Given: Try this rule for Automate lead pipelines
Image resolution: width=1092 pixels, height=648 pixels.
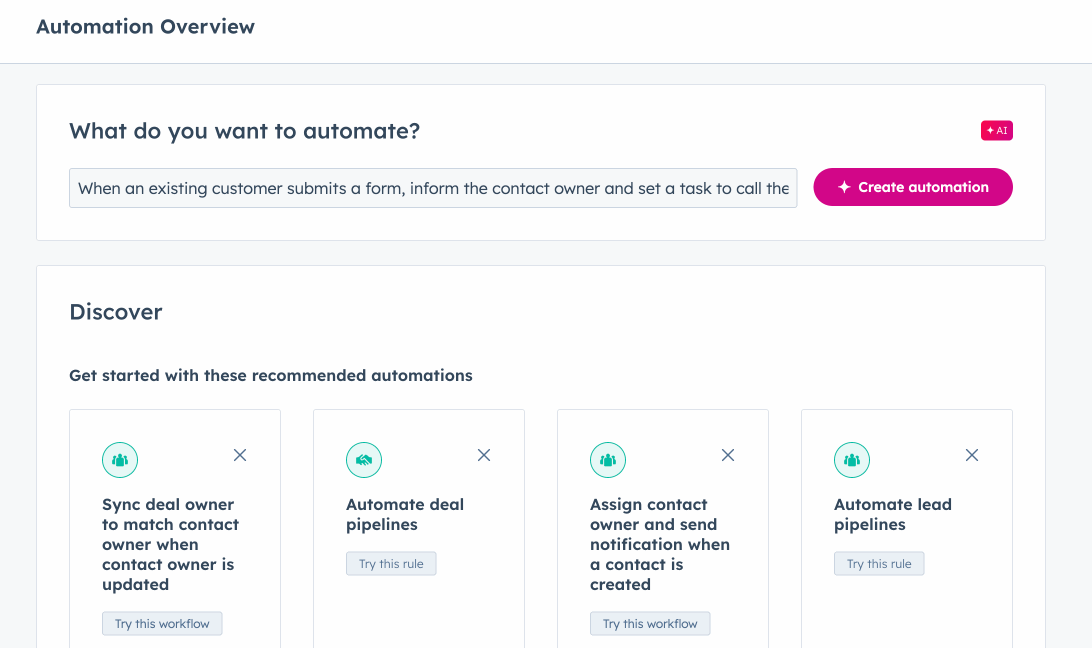Looking at the screenshot, I should click(x=879, y=564).
